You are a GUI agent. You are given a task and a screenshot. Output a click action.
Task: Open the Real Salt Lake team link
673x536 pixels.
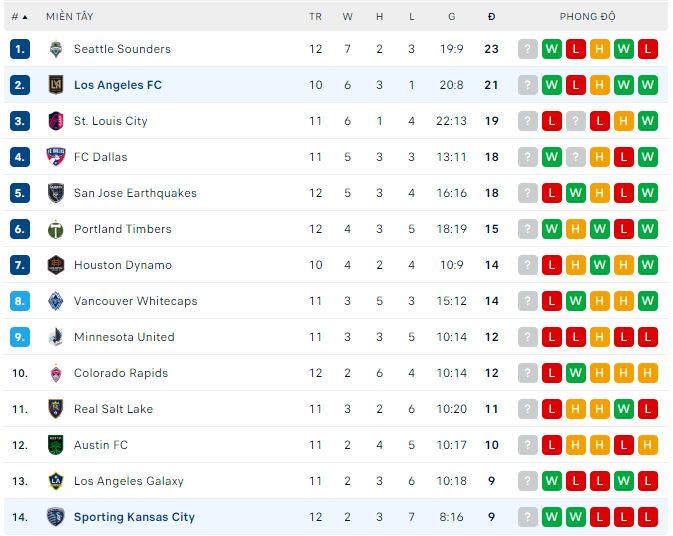(x=113, y=409)
